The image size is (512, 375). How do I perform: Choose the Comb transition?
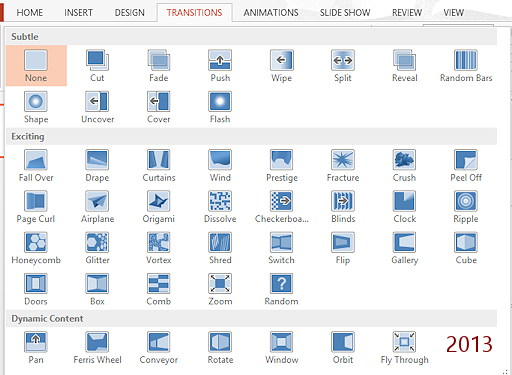coord(159,289)
